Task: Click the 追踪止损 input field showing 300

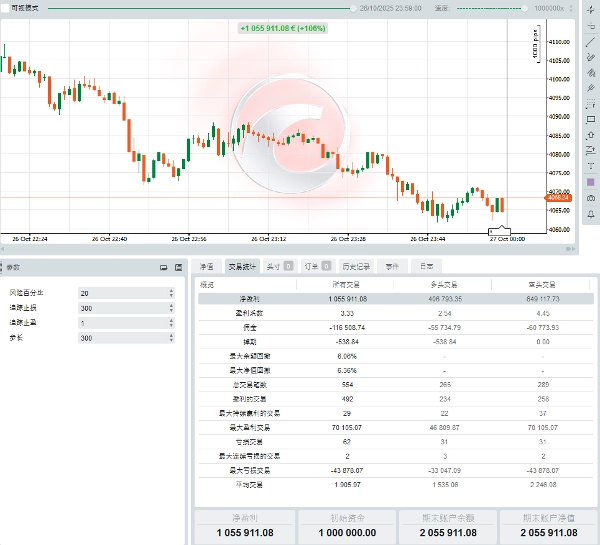Action: pyautogui.click(x=126, y=308)
